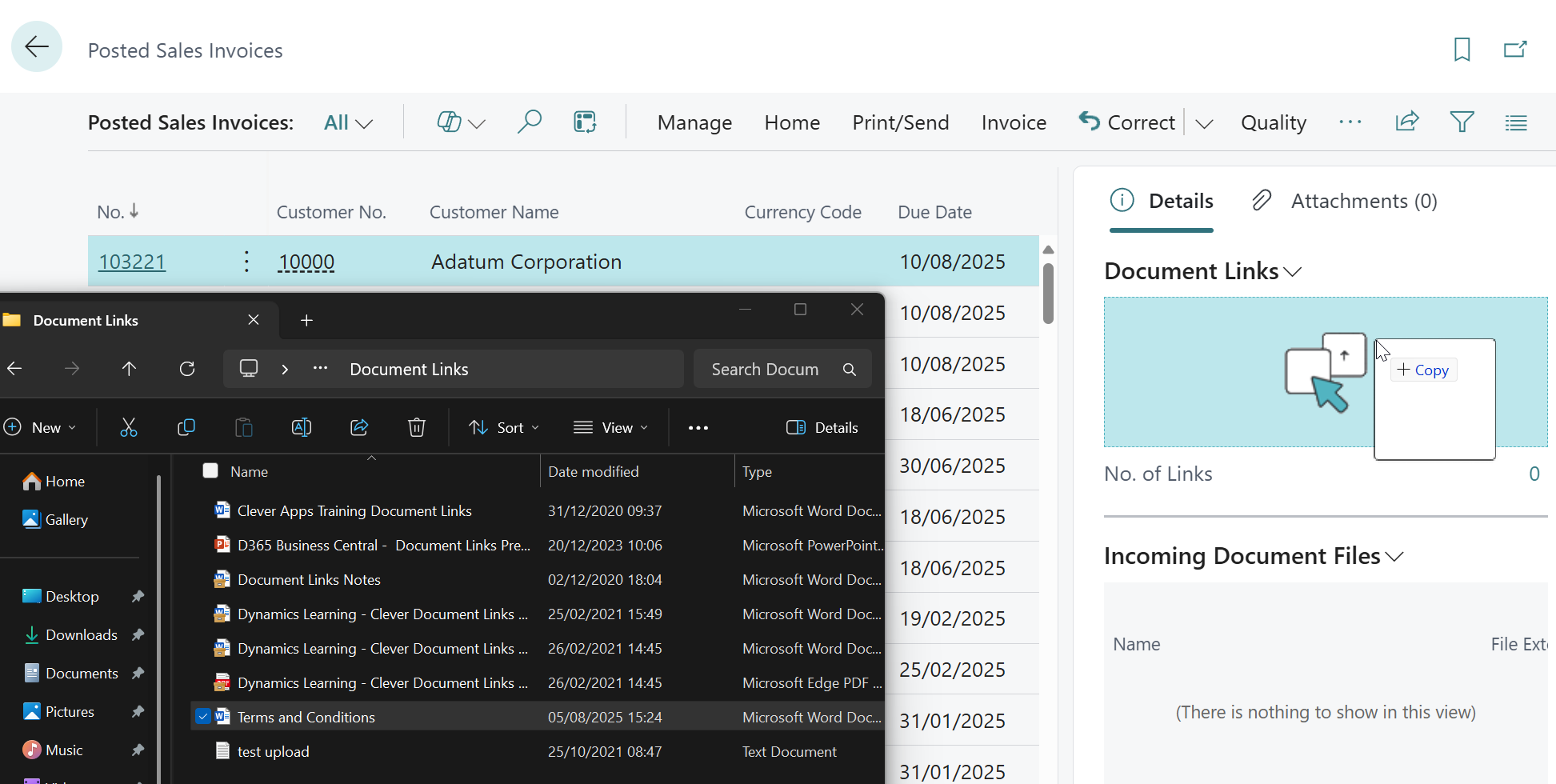
Task: Click the rename icon in Explorer toolbar
Action: tap(302, 427)
